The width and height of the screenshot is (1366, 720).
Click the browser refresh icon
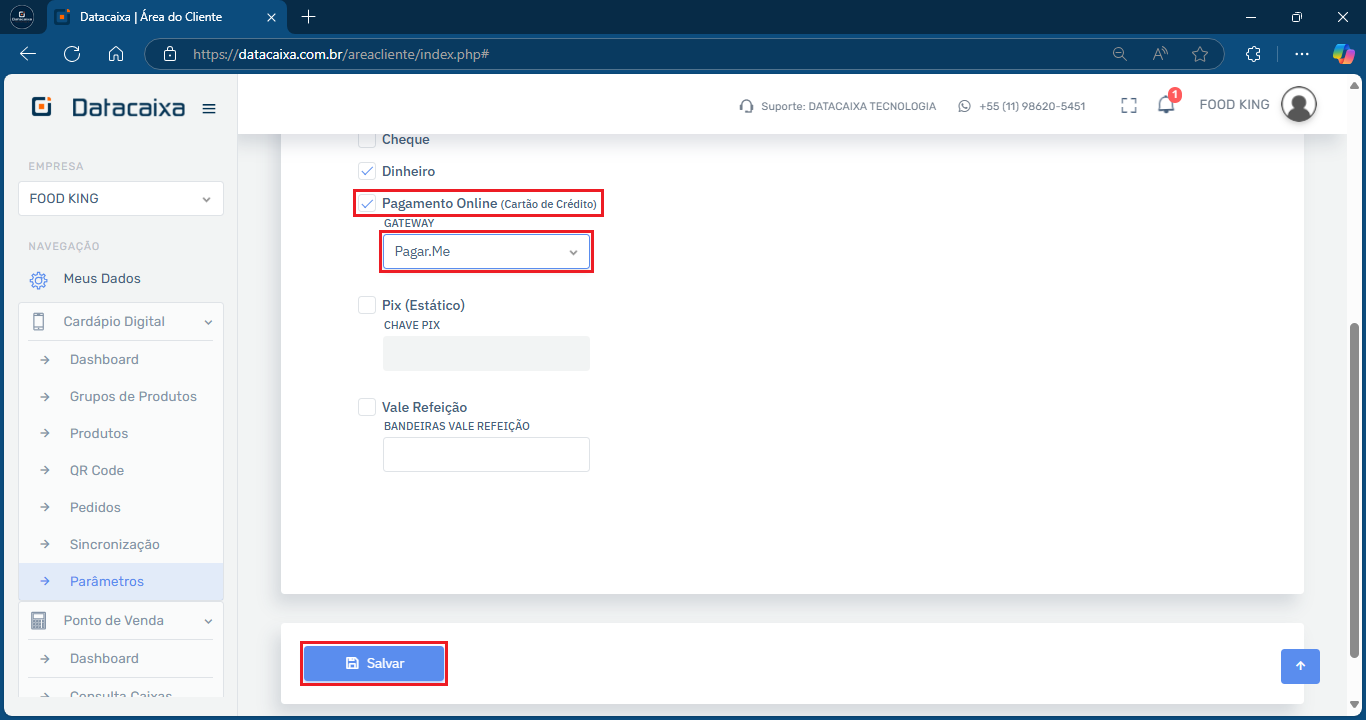[x=72, y=54]
